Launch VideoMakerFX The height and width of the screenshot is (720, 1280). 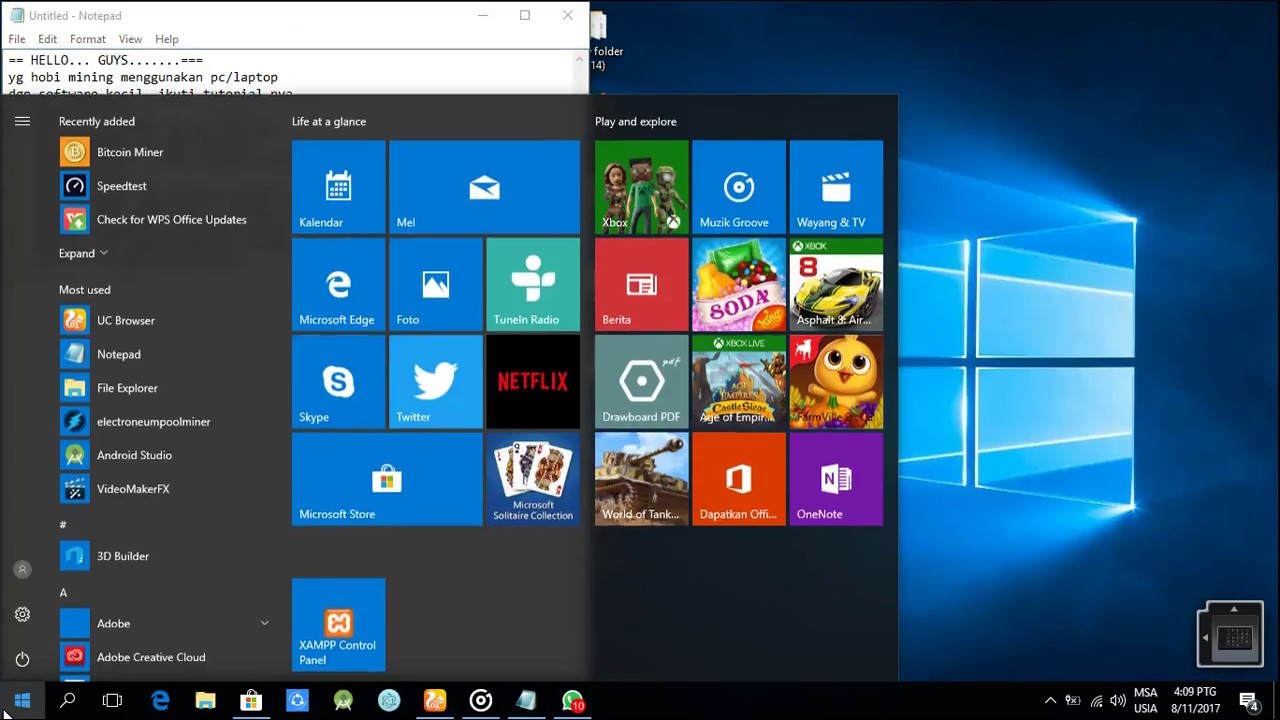point(165,489)
